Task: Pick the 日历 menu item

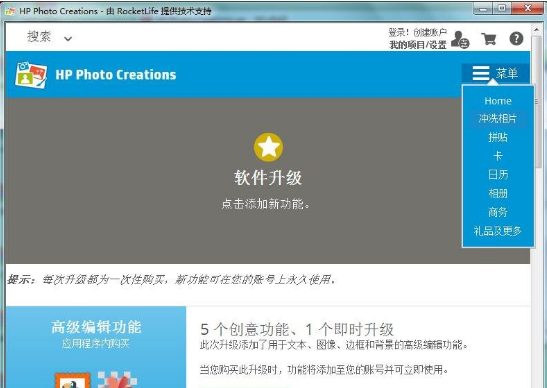Action: click(x=498, y=174)
